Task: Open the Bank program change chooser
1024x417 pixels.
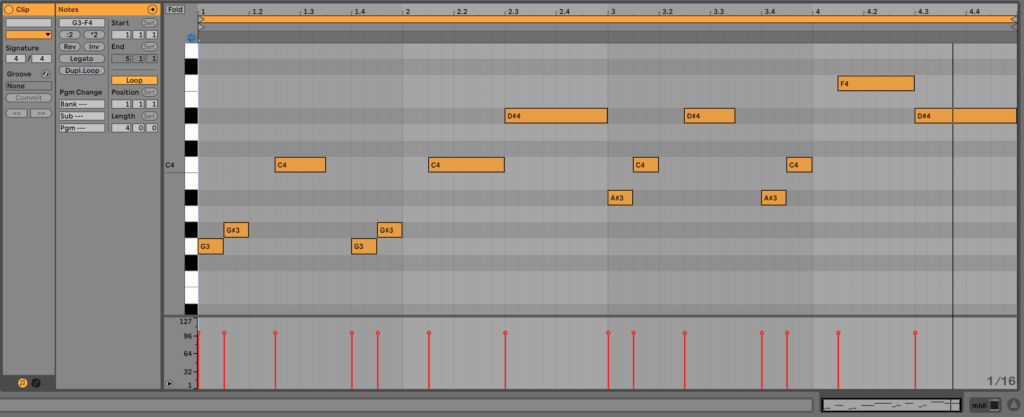Action: (x=82, y=104)
